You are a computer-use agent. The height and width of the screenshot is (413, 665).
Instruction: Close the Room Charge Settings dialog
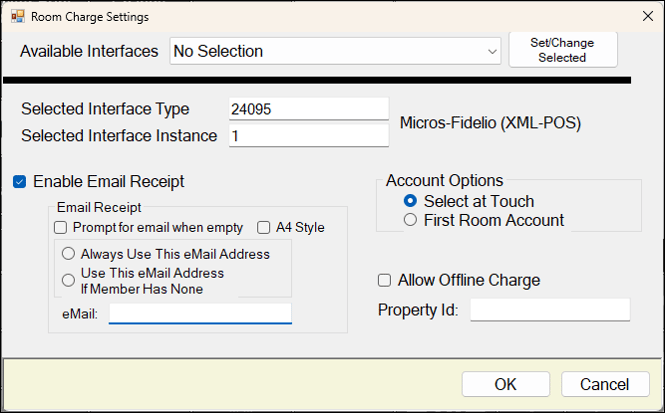[648, 17]
